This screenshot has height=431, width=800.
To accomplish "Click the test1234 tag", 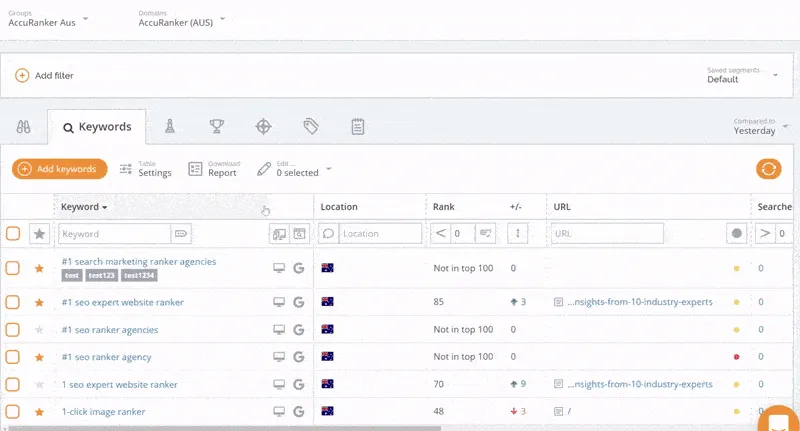I will 139,275.
